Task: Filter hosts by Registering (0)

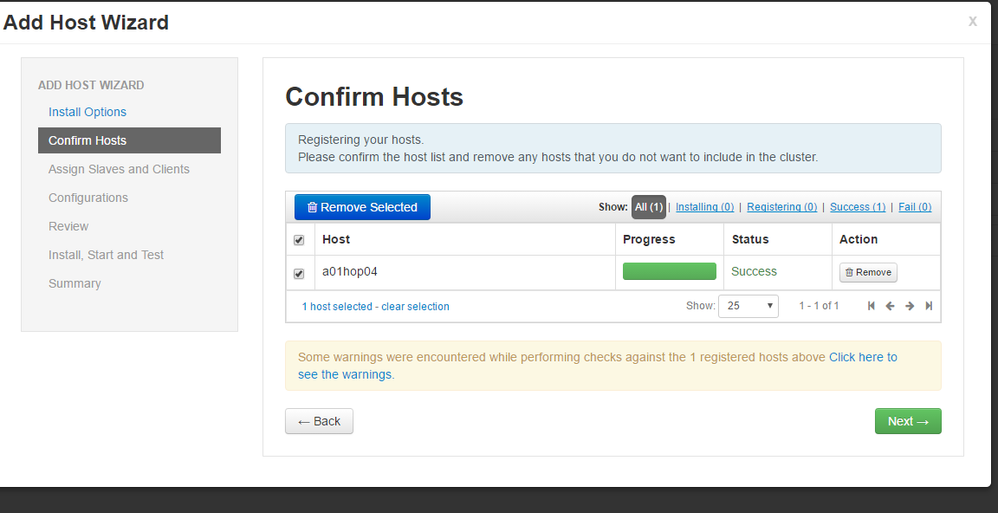Action: coord(782,207)
